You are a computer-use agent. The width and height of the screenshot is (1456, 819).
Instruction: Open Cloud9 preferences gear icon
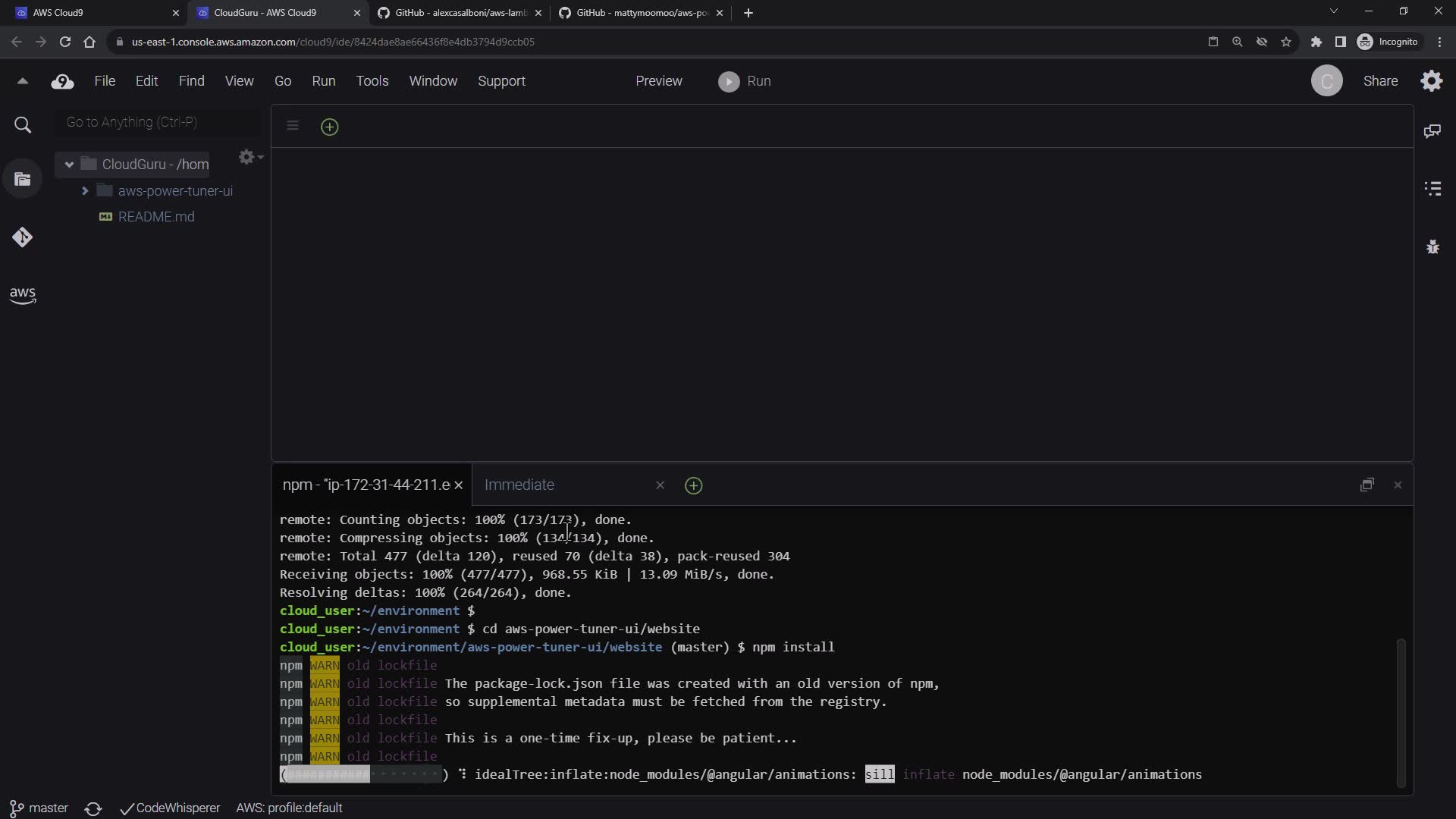[1431, 81]
